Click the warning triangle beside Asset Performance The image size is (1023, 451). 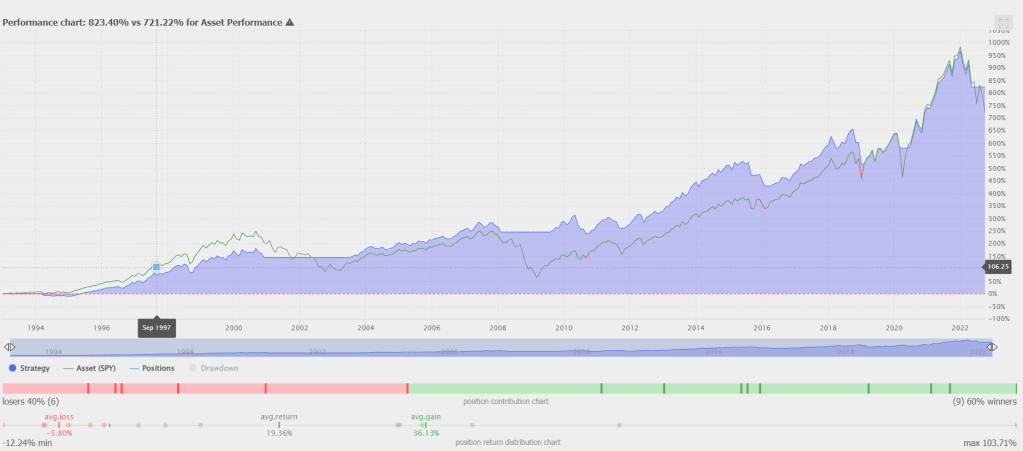point(290,21)
